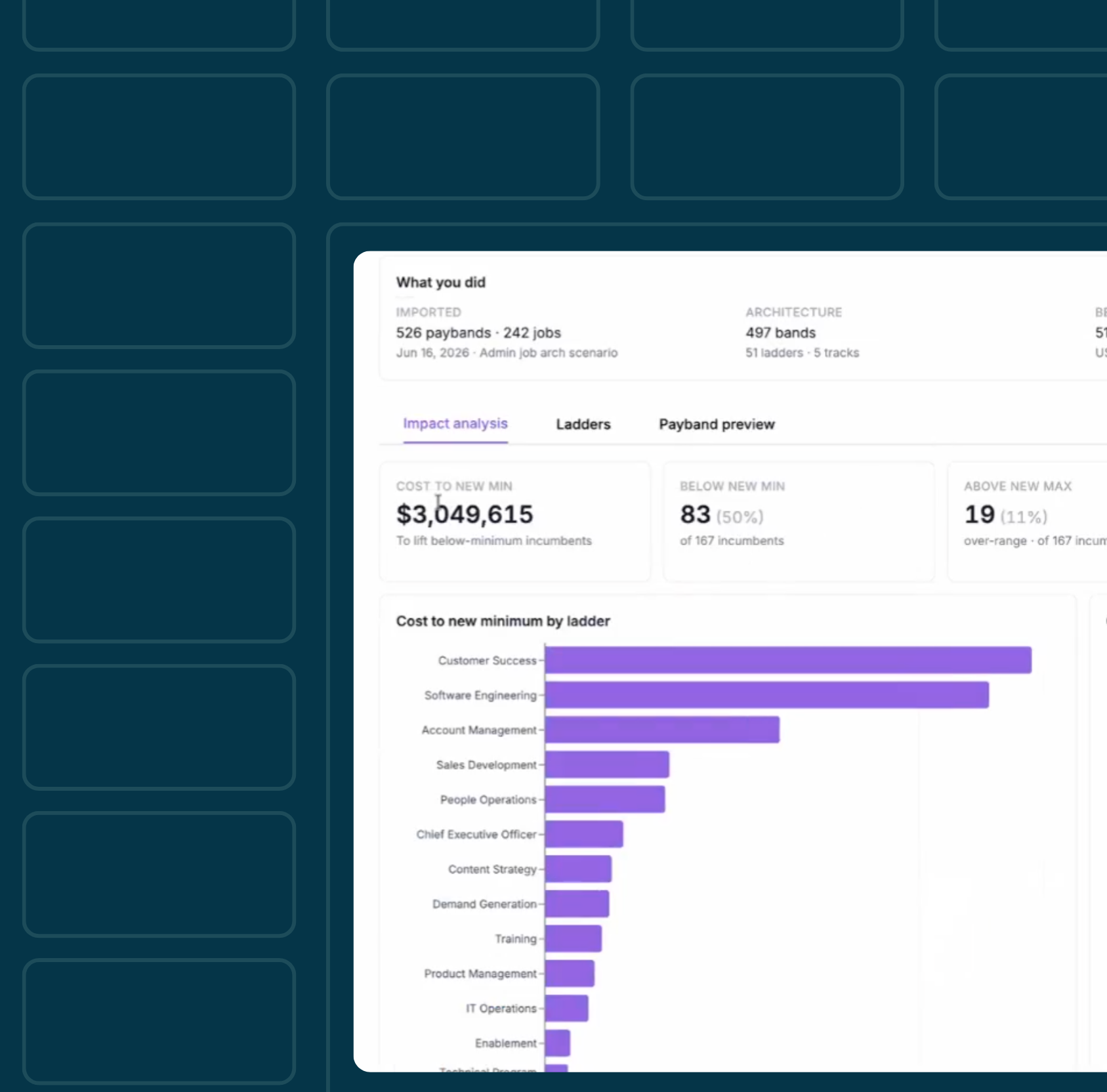Open the Payband preview tab
The height and width of the screenshot is (1092, 1107).
(717, 425)
